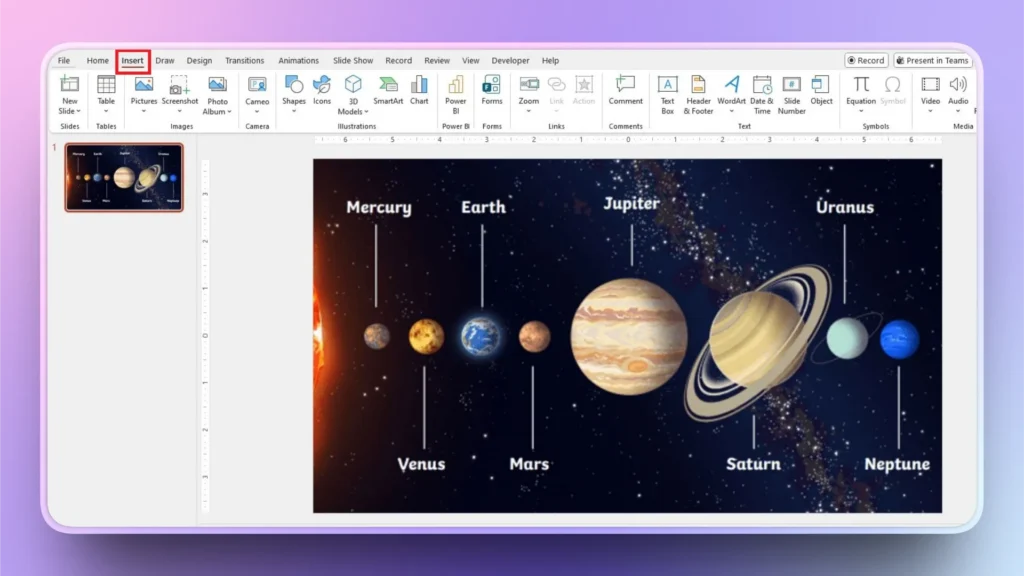Insert a Cameo camera feed
The height and width of the screenshot is (576, 1024).
point(257,95)
